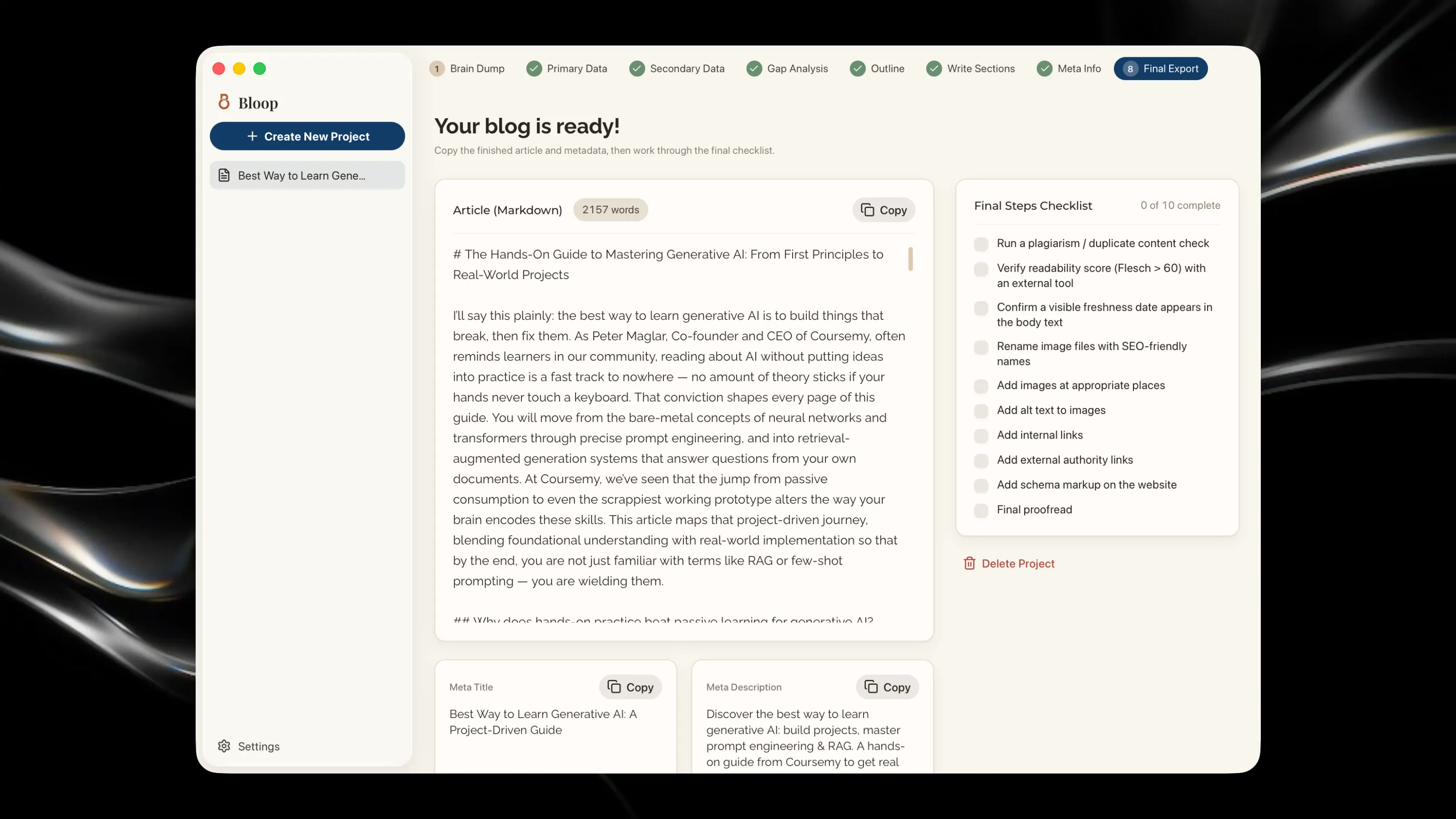Click the document icon beside Best Way to Learn Gene…
Image resolution: width=1456 pixels, height=819 pixels.
pyautogui.click(x=224, y=175)
